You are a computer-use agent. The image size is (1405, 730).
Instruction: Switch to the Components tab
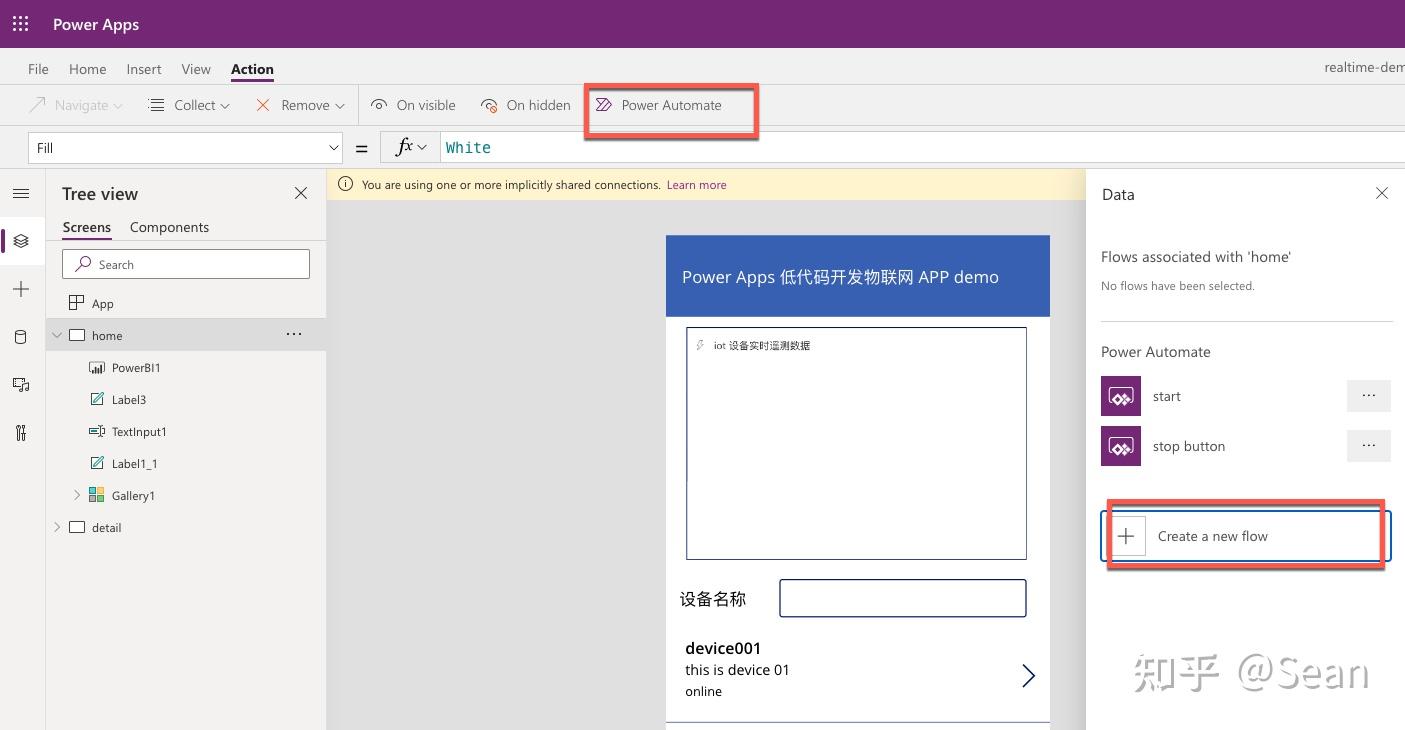[x=168, y=227]
